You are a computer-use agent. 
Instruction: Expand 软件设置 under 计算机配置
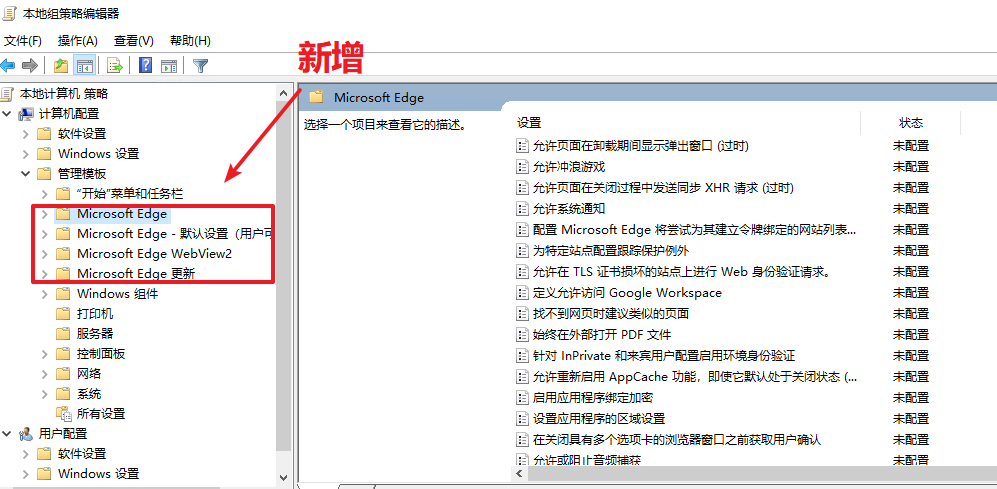point(26,134)
